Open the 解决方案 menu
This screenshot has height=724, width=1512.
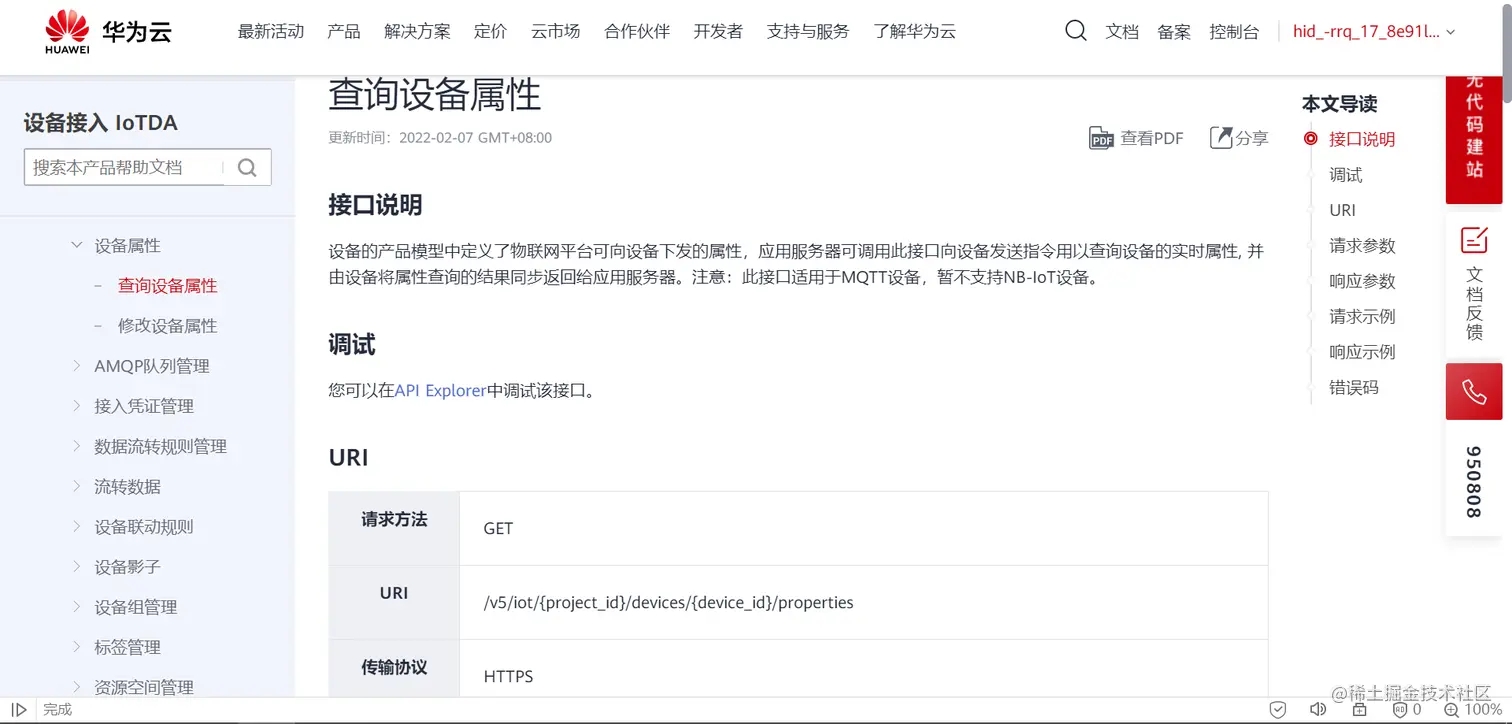point(417,32)
